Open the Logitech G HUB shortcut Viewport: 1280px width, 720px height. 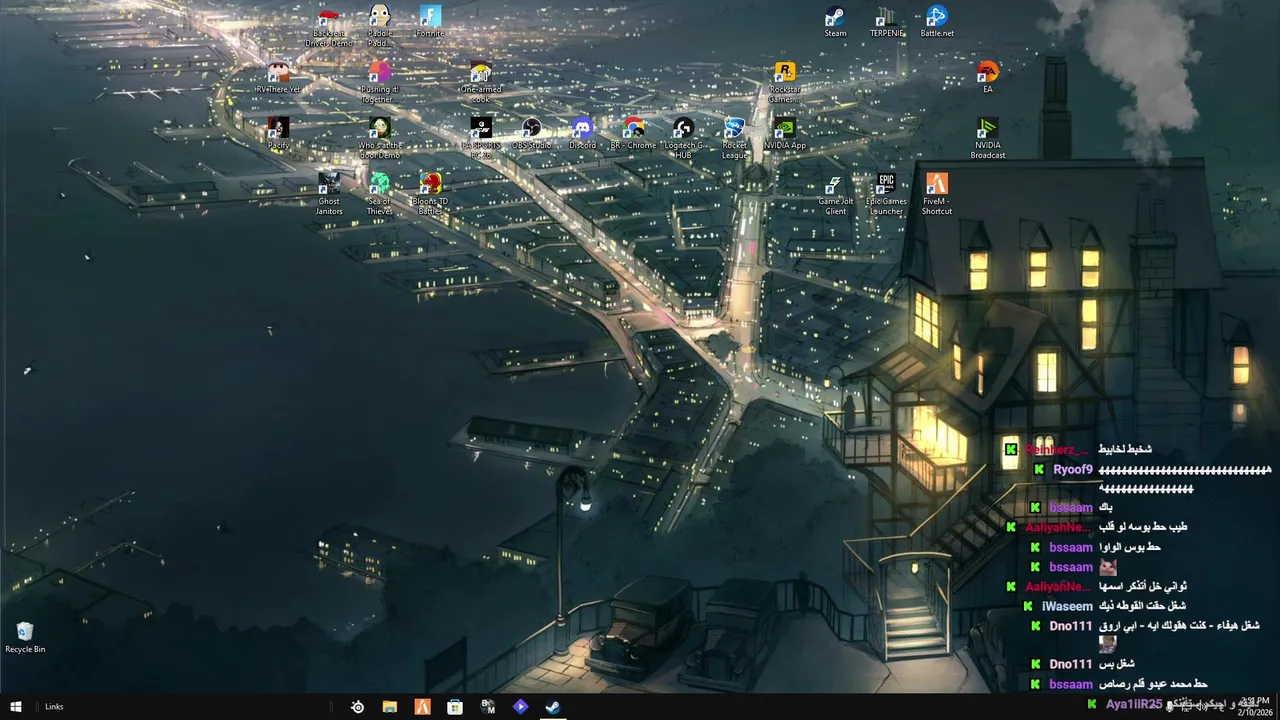point(684,138)
